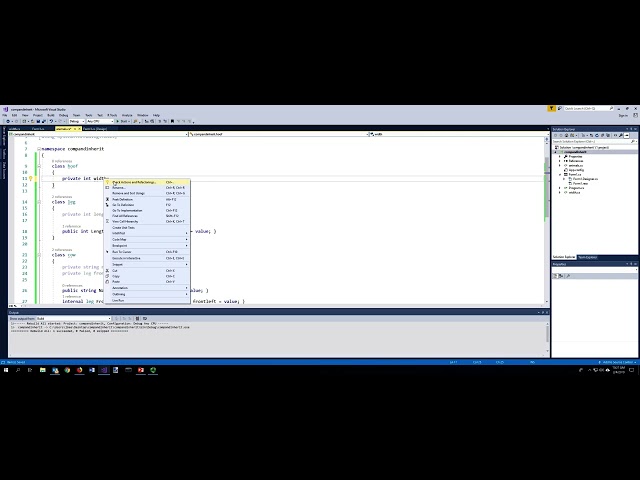Open the Any CPU platform dropdown
Screen dimensions: 640x480
[100, 121]
